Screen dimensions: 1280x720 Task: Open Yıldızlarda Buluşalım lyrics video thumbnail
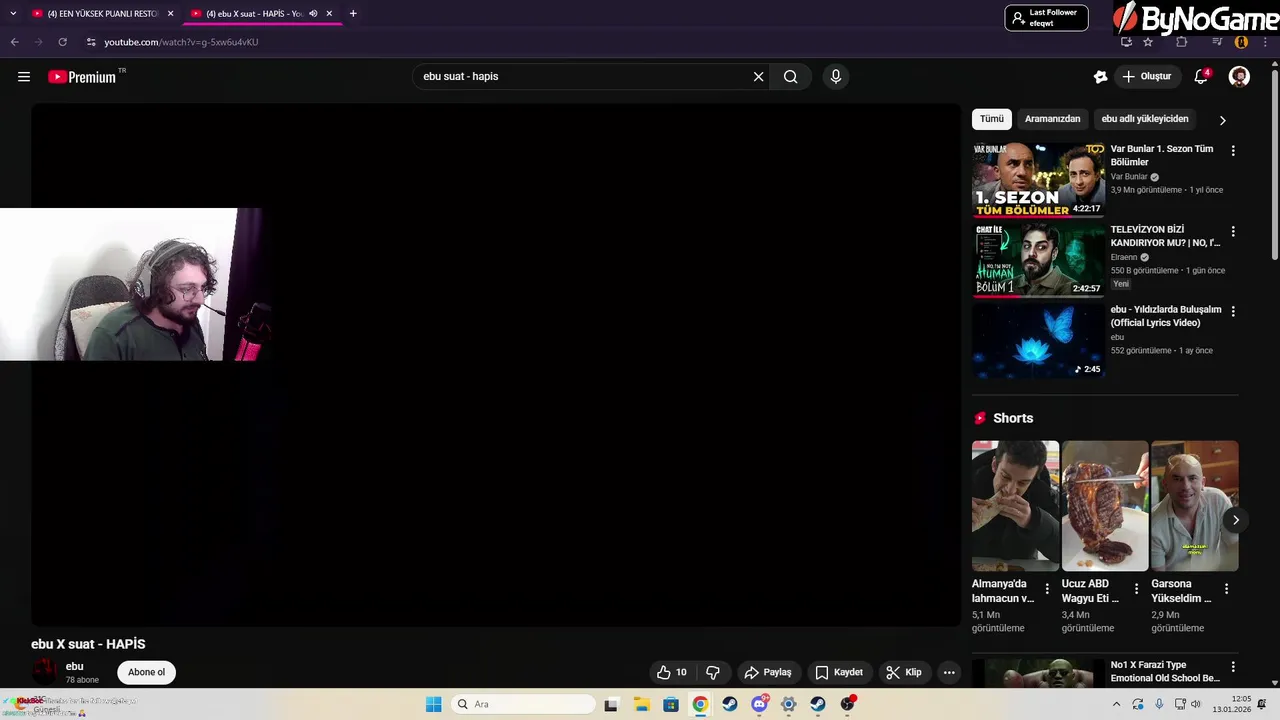pyautogui.click(x=1039, y=340)
